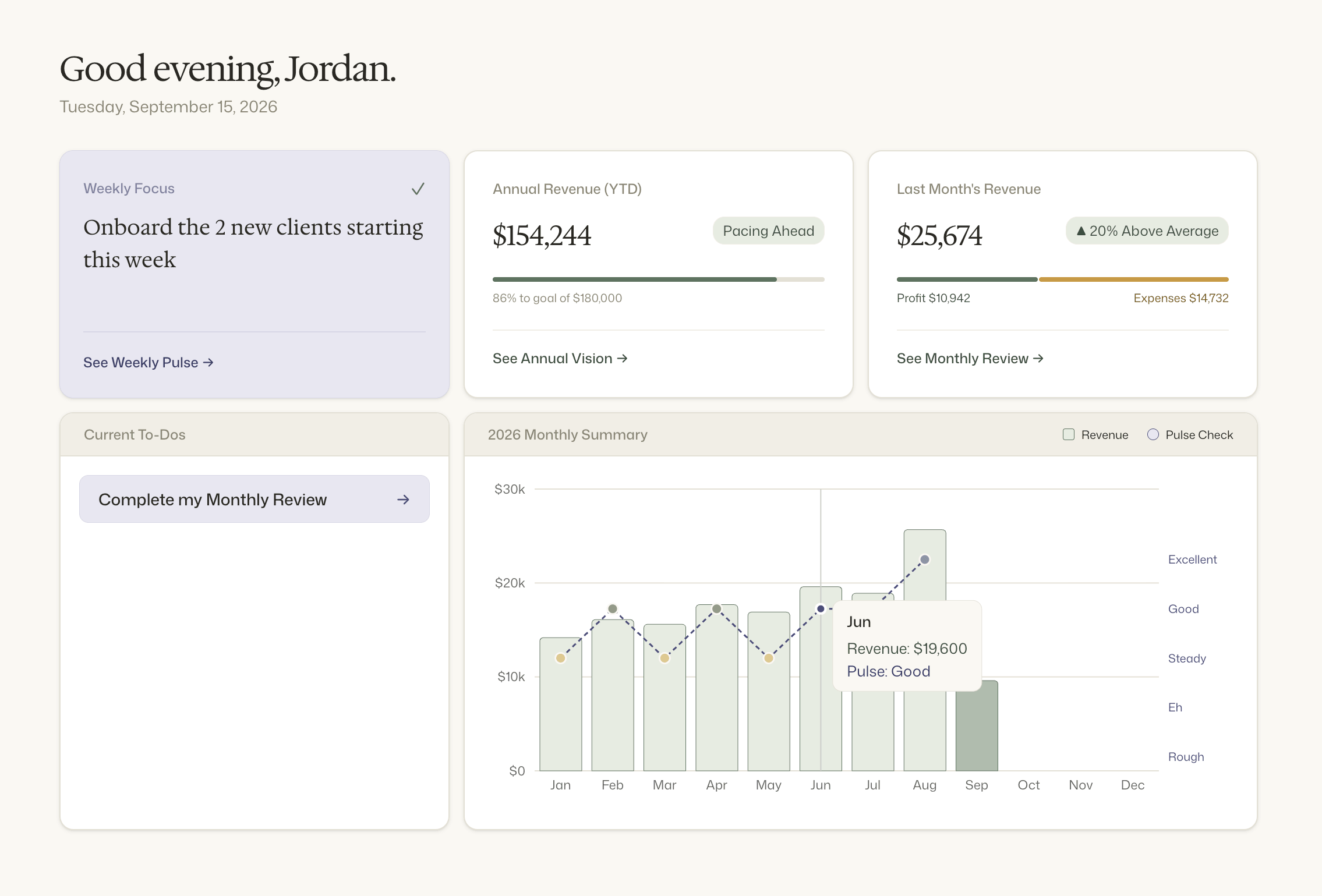Click the Current To-Dos heading
This screenshot has width=1322, height=896.
(135, 434)
